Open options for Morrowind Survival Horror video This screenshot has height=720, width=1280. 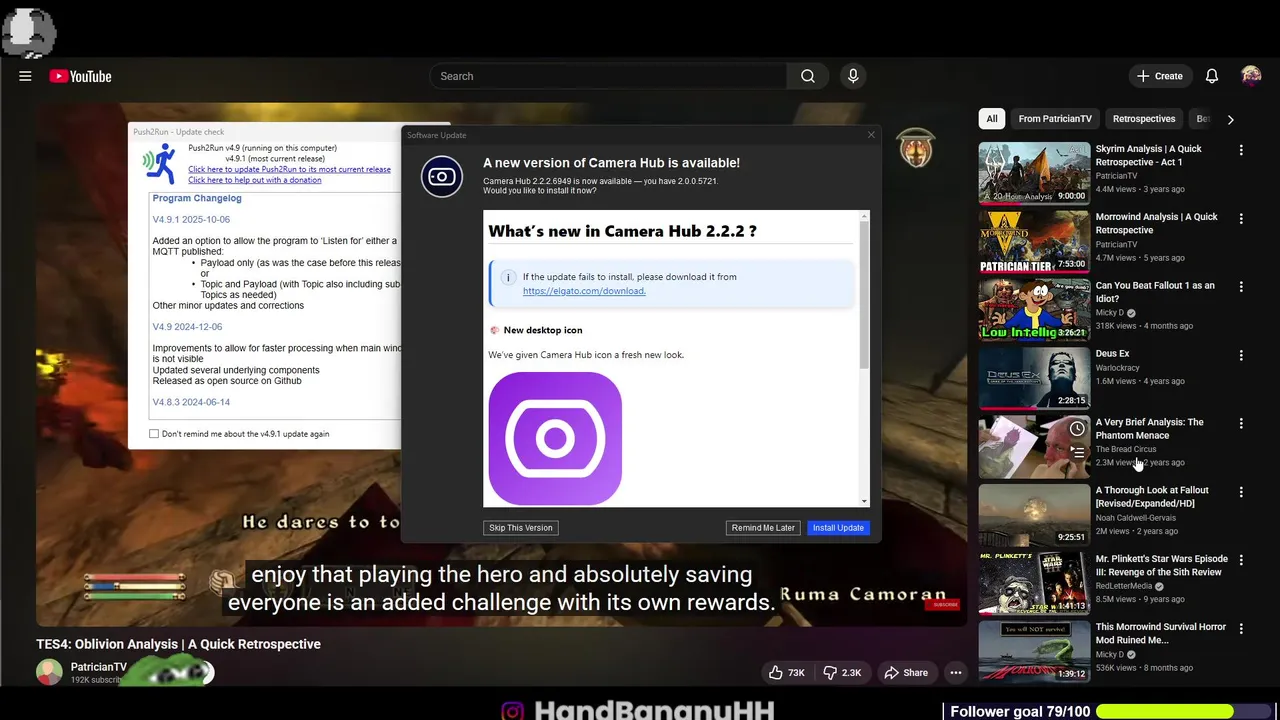pyautogui.click(x=1241, y=628)
